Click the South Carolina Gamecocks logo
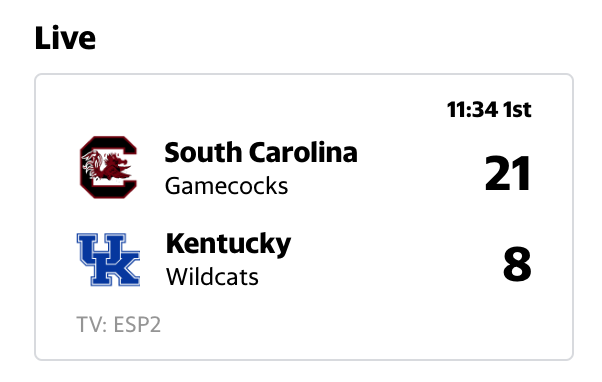 [x=108, y=167]
